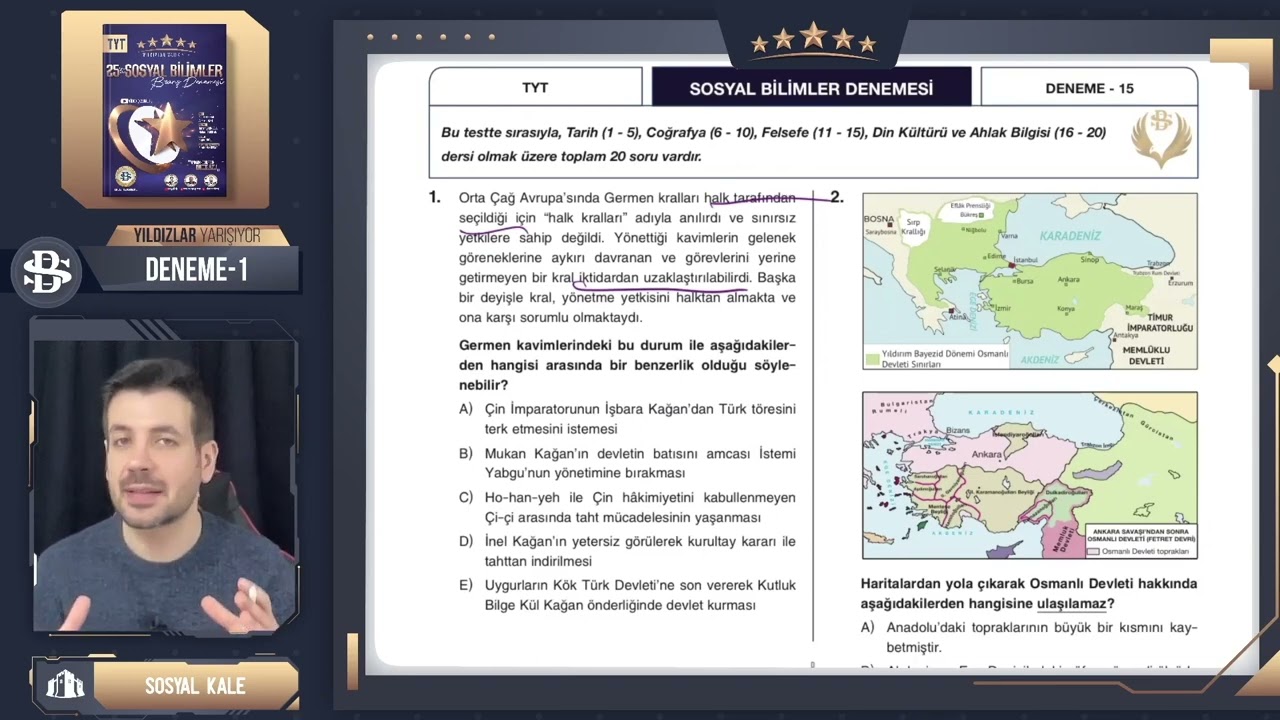Screen dimensions: 1280x720
Task: Click the book cover thumbnail
Action: click(x=166, y=110)
